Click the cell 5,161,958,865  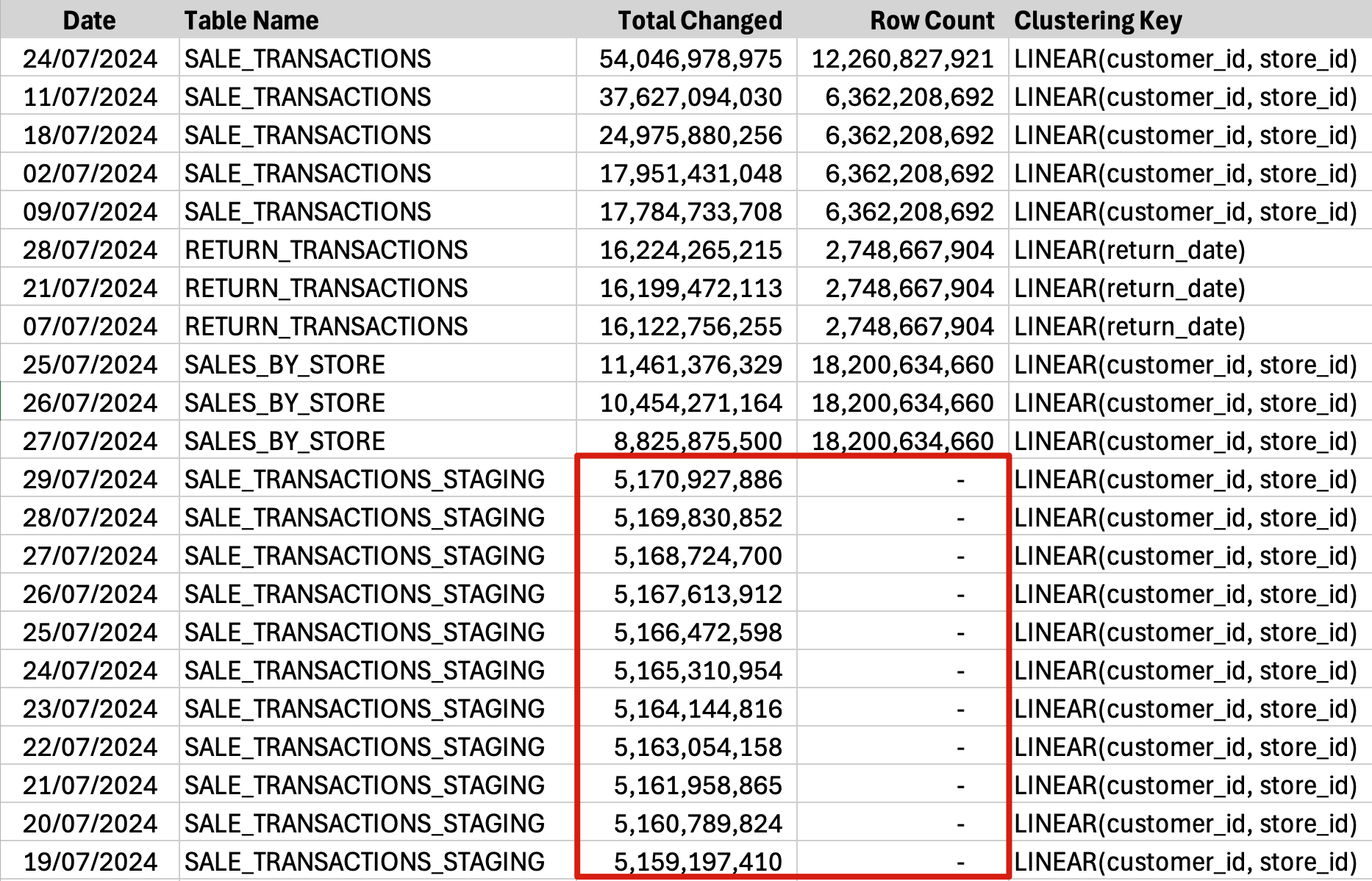coord(687,785)
